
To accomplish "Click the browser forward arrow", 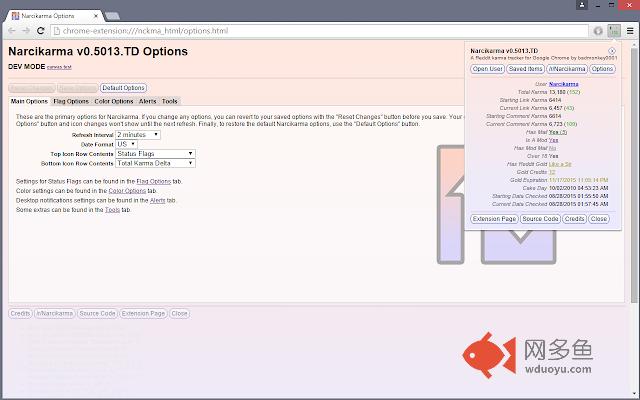I will 26,31.
